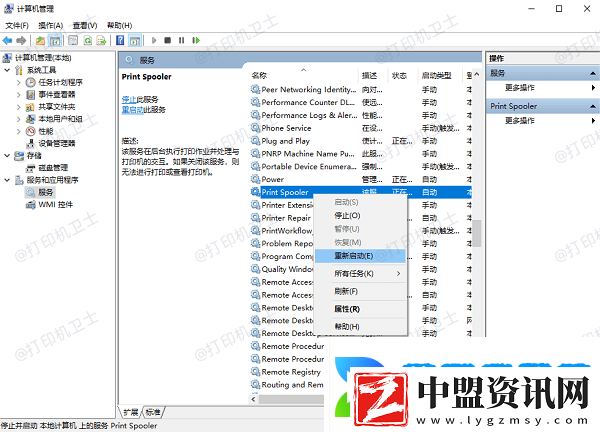Switch to the 扩展 tab

point(131,412)
